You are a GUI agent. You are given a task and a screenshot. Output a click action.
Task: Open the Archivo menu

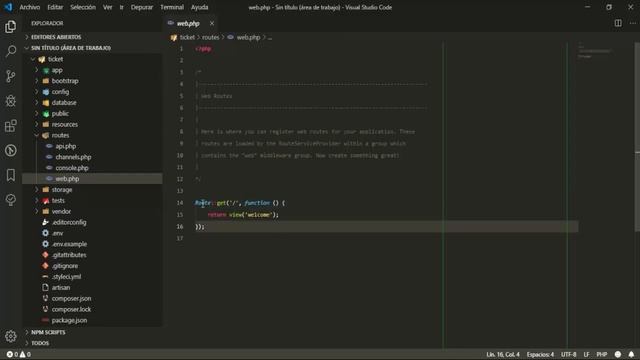pos(30,7)
